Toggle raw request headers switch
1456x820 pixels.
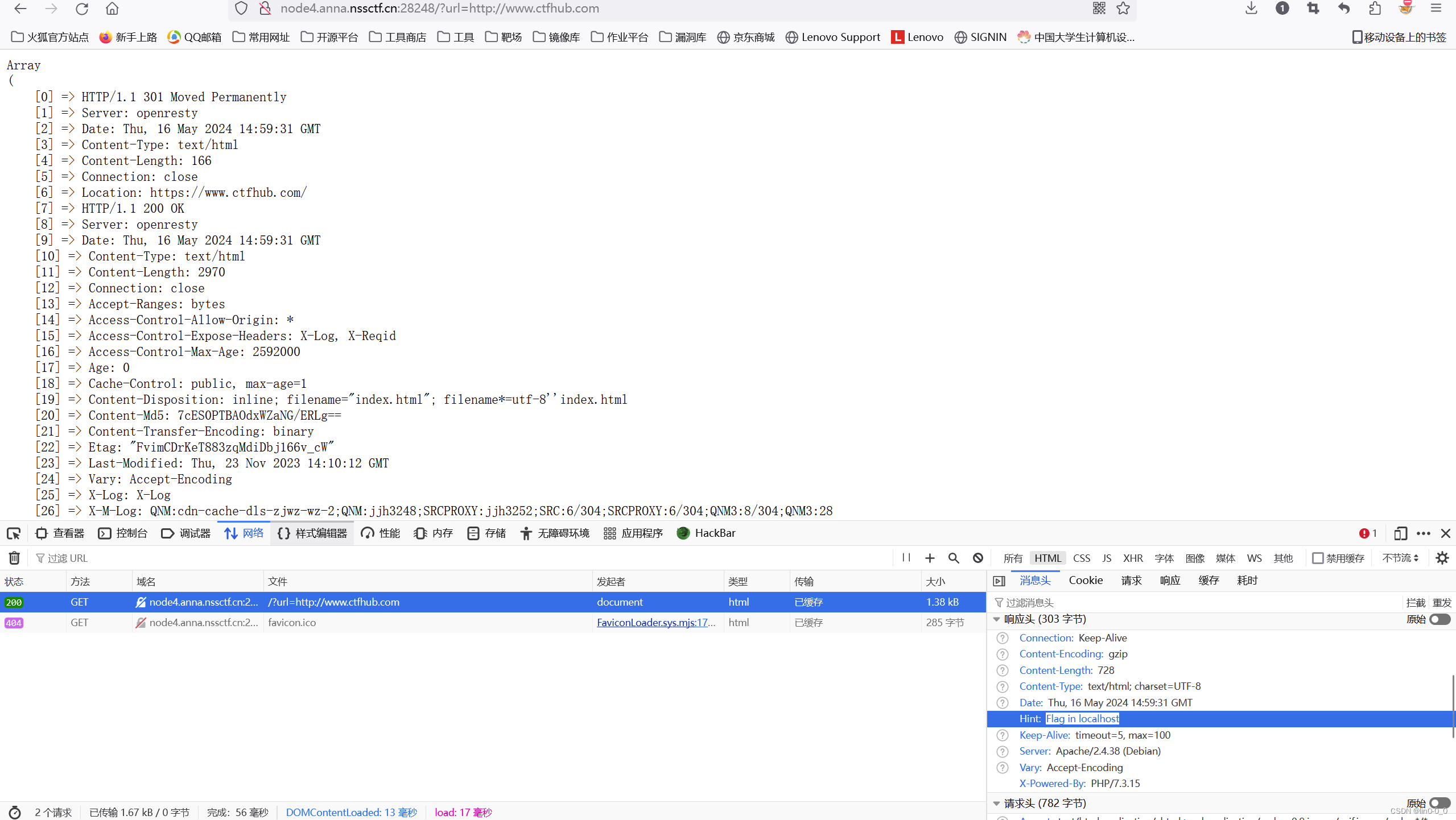(x=1439, y=803)
